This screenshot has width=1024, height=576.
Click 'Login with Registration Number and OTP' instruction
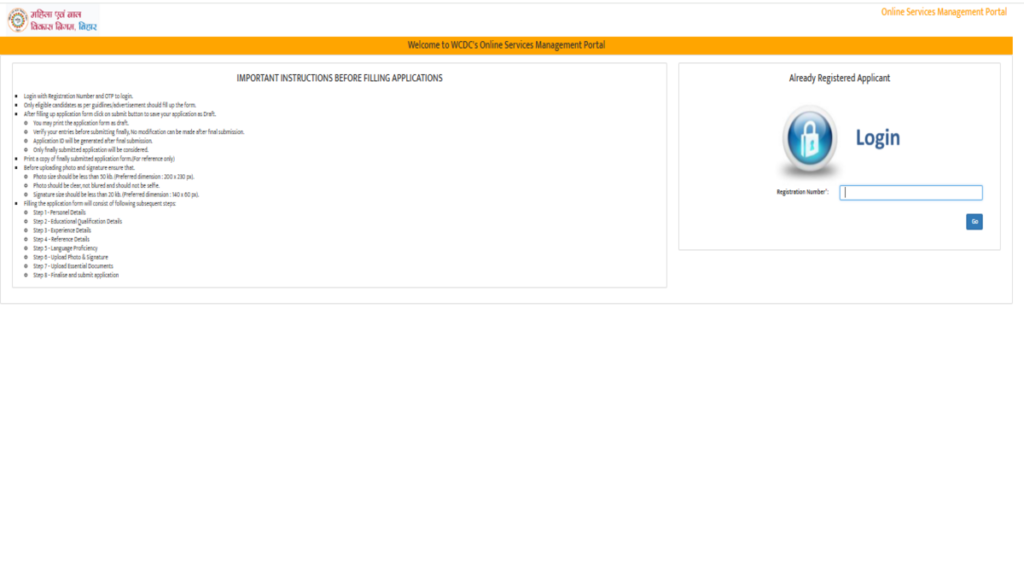point(78,96)
